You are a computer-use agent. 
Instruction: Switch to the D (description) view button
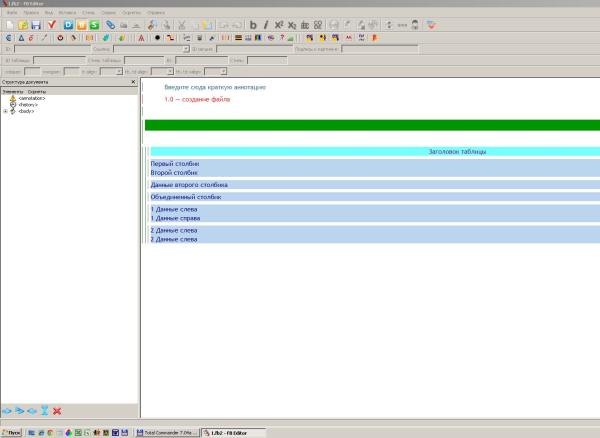(x=67, y=24)
